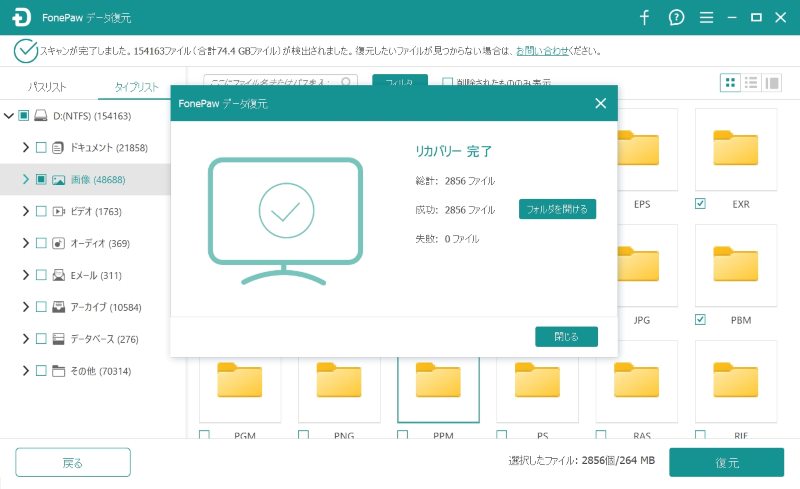This screenshot has height=489, width=800.
Task: Expand the オーディオ category
Action: click(26, 243)
